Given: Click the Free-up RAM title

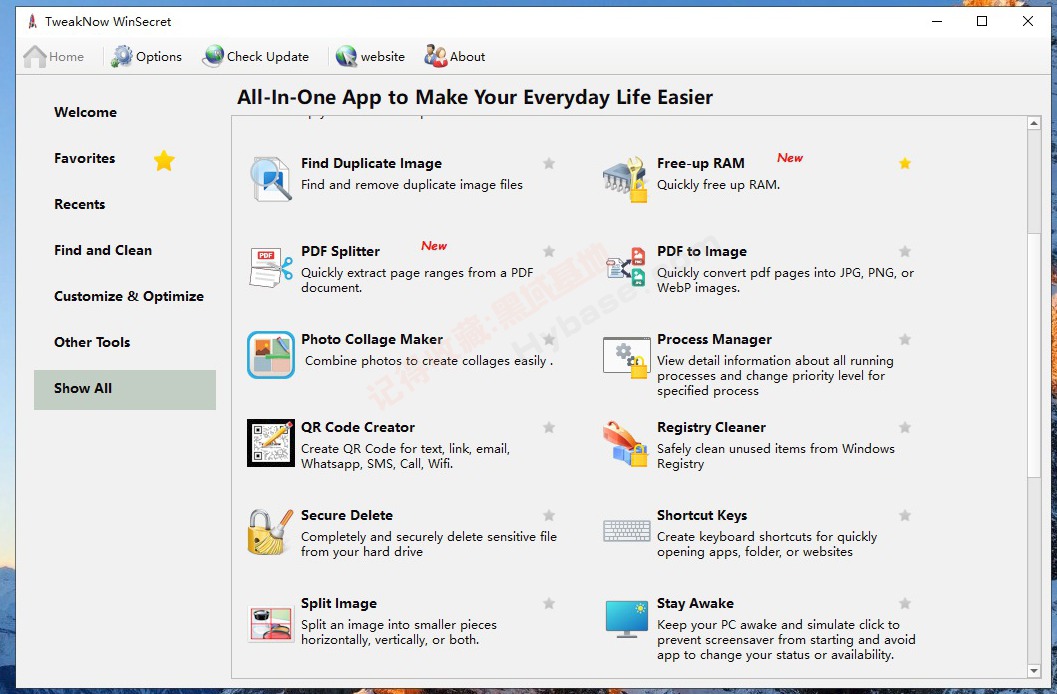Looking at the screenshot, I should (700, 163).
